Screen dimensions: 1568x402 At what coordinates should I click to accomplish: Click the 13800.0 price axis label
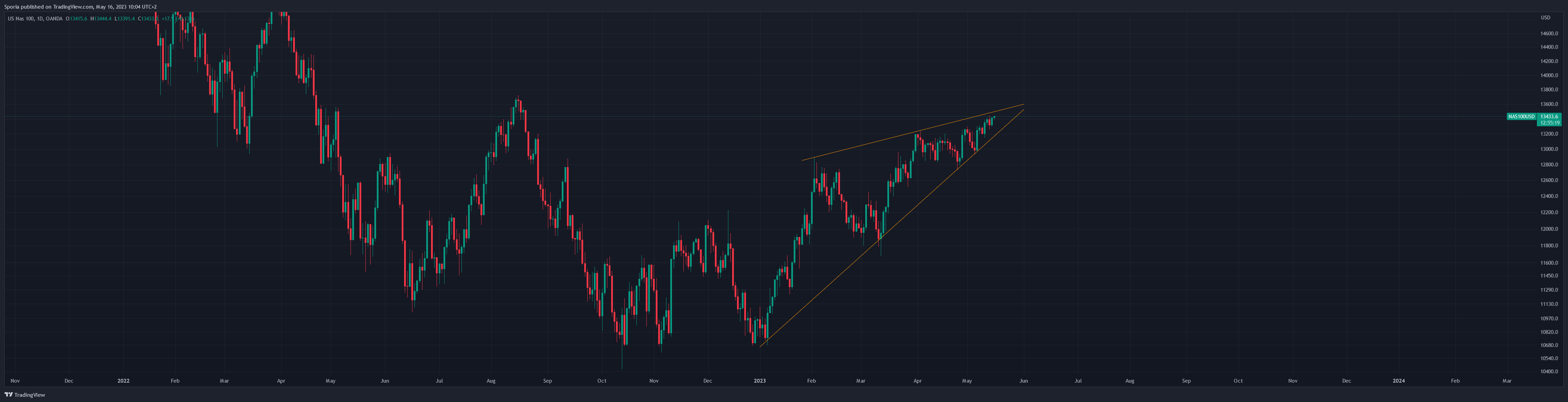1549,90
